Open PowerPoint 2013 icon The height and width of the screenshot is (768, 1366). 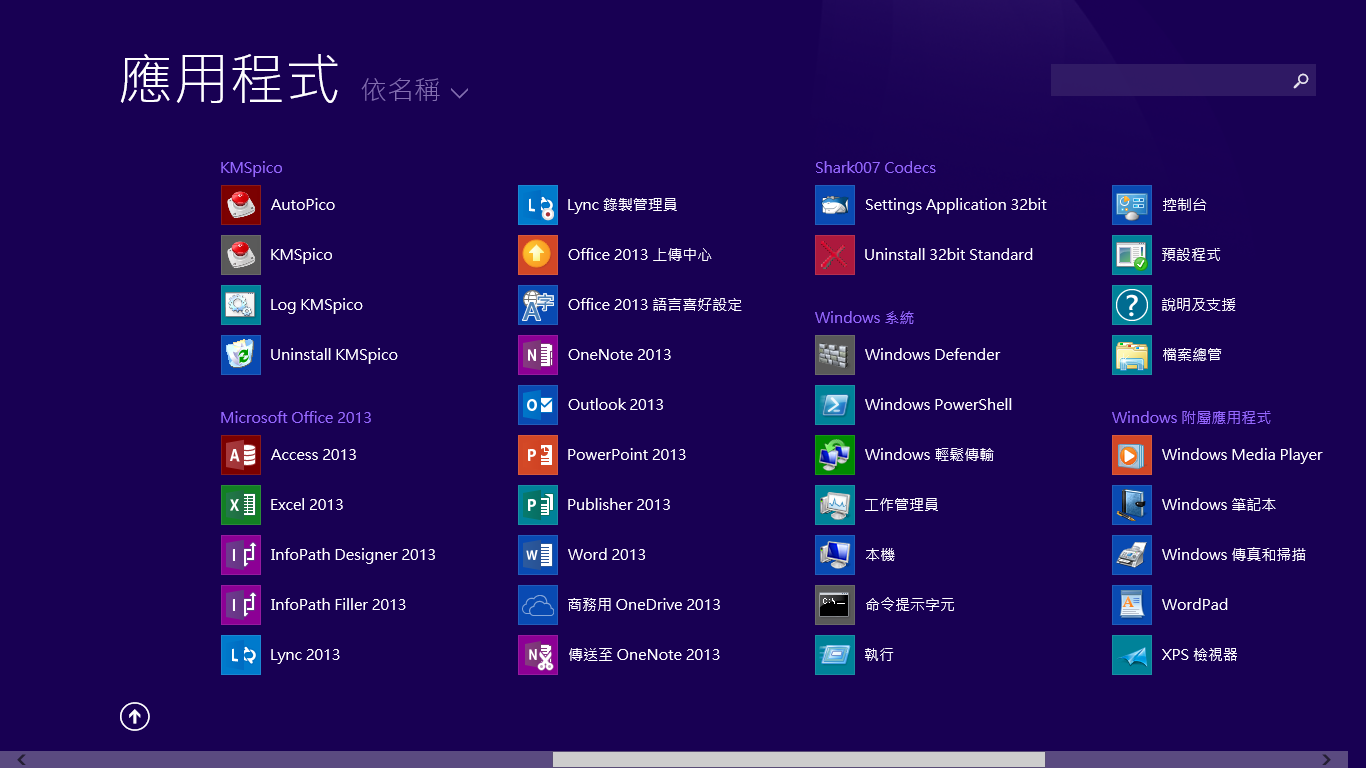538,455
